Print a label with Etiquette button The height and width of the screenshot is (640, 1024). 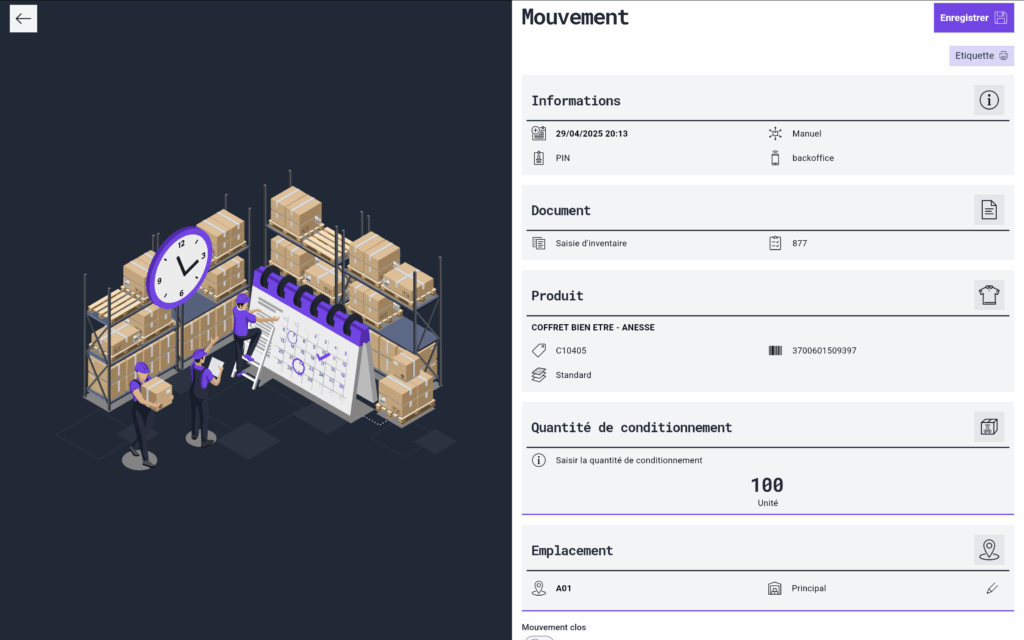pos(981,56)
